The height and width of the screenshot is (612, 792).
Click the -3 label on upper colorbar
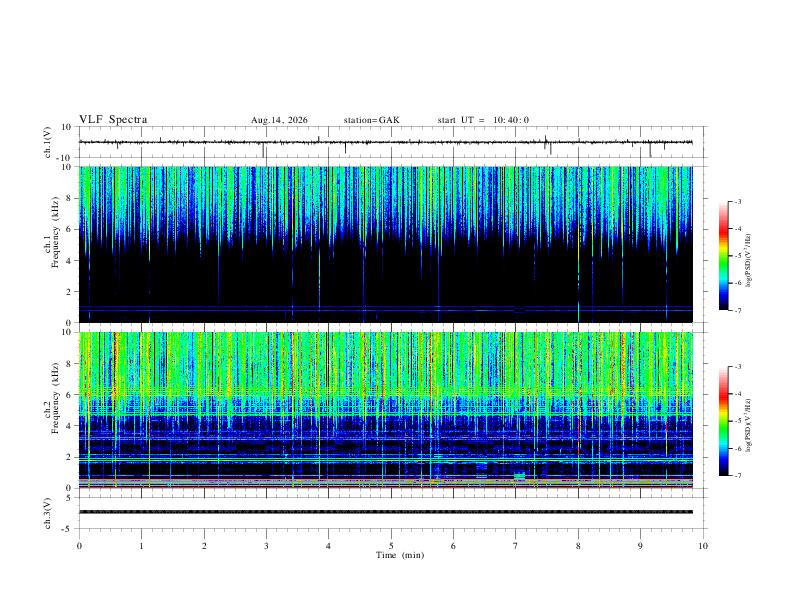[x=737, y=201]
